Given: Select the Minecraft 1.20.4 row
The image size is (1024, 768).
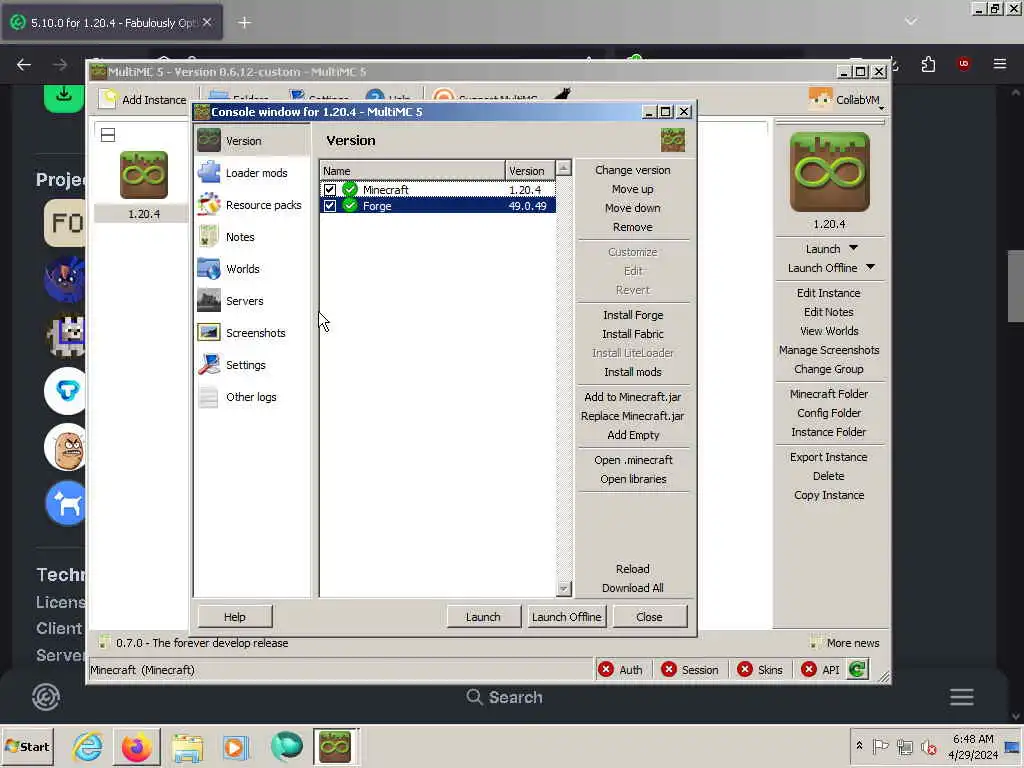Looking at the screenshot, I should (438, 189).
